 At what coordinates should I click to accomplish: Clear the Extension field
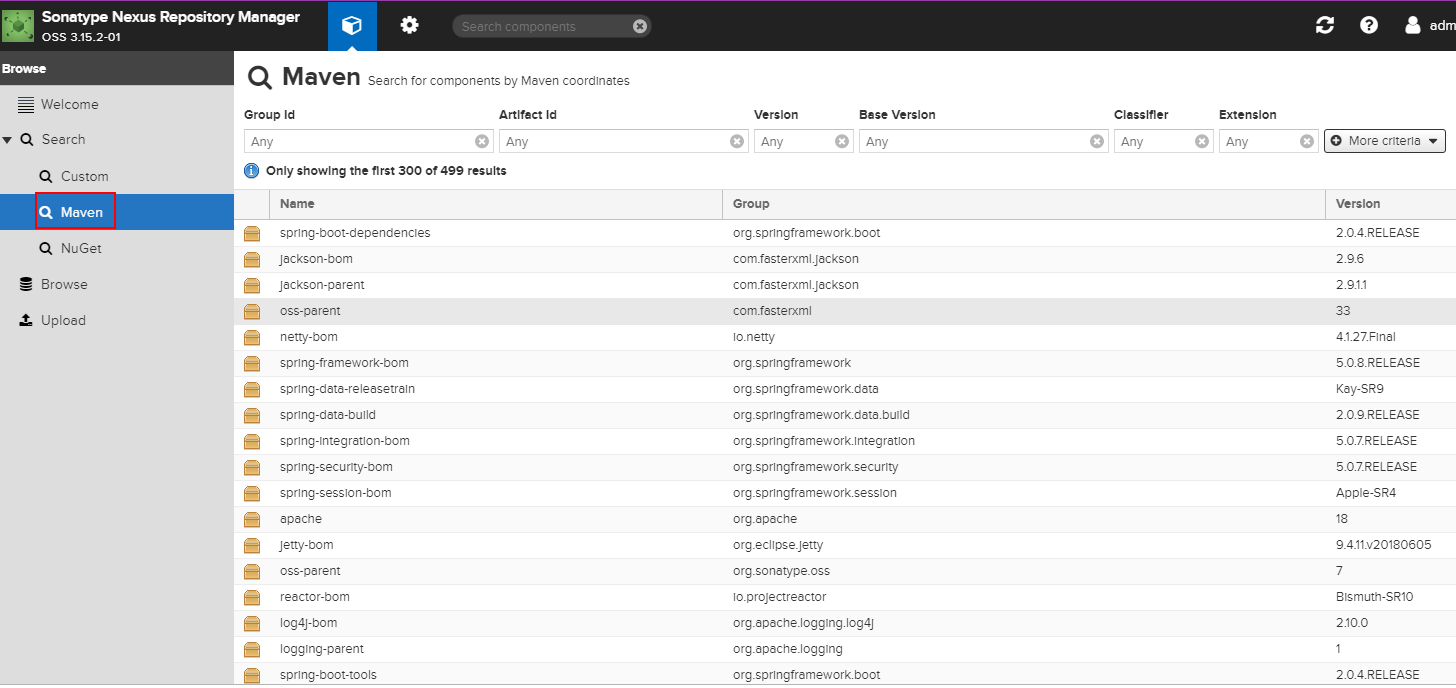tap(1308, 141)
